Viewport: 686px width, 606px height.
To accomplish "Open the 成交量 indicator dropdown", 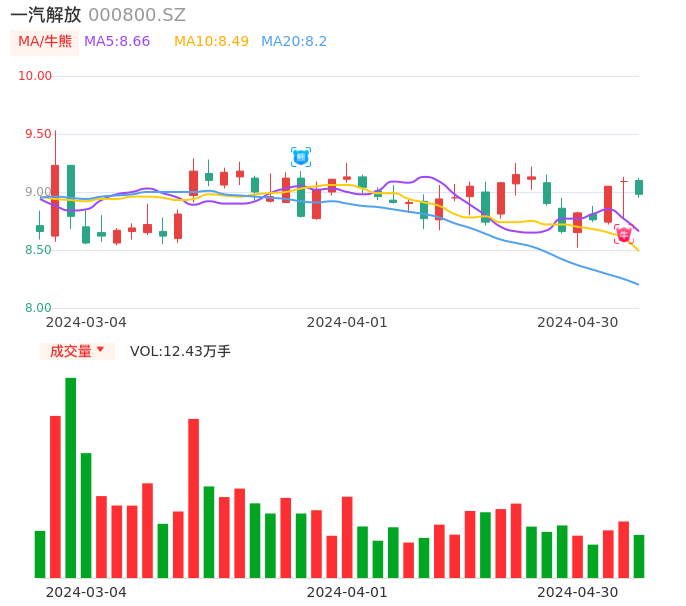I will [x=77, y=351].
